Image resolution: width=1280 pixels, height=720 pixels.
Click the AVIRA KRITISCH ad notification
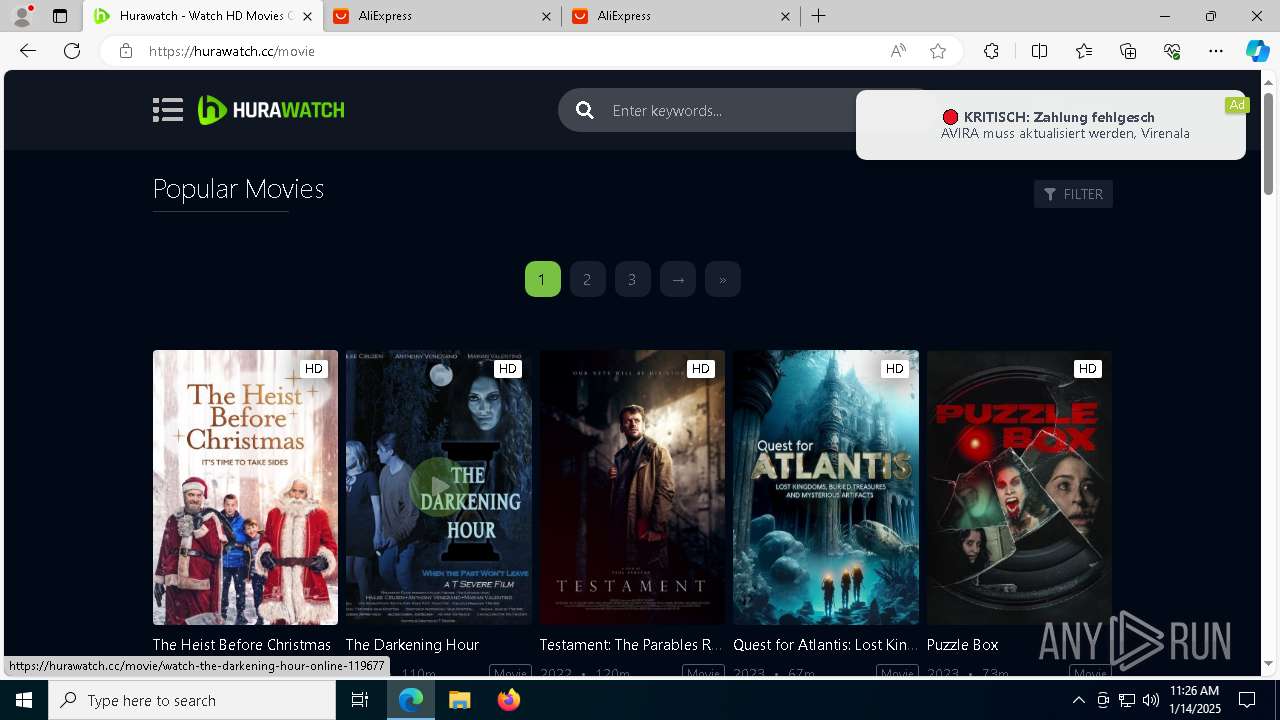click(x=1050, y=125)
